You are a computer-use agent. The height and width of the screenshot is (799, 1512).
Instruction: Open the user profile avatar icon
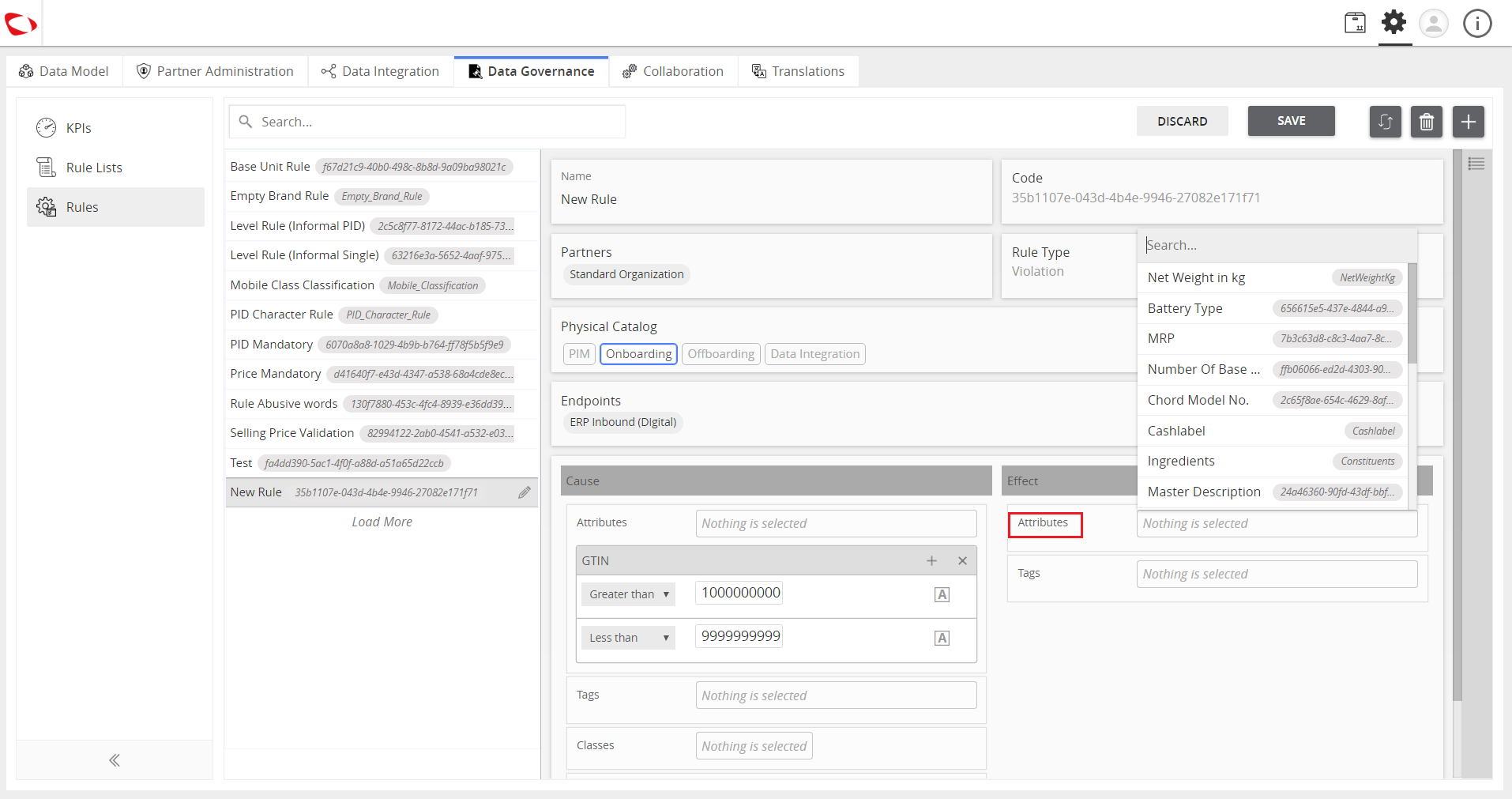(x=1434, y=23)
